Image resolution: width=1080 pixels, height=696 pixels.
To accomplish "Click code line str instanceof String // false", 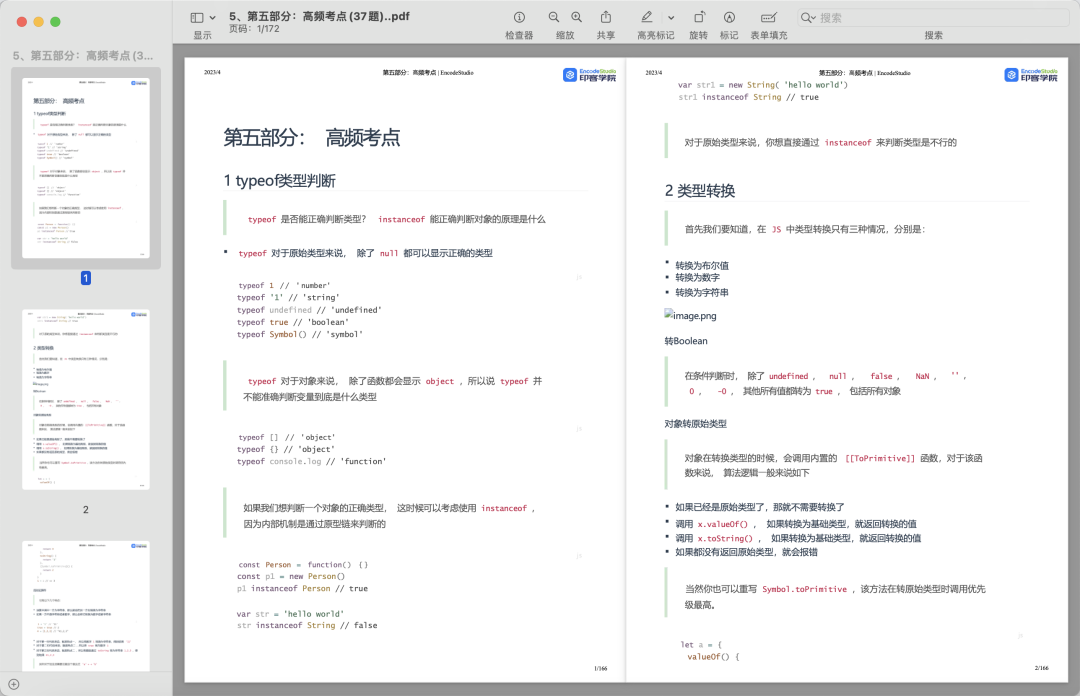I will point(307,626).
